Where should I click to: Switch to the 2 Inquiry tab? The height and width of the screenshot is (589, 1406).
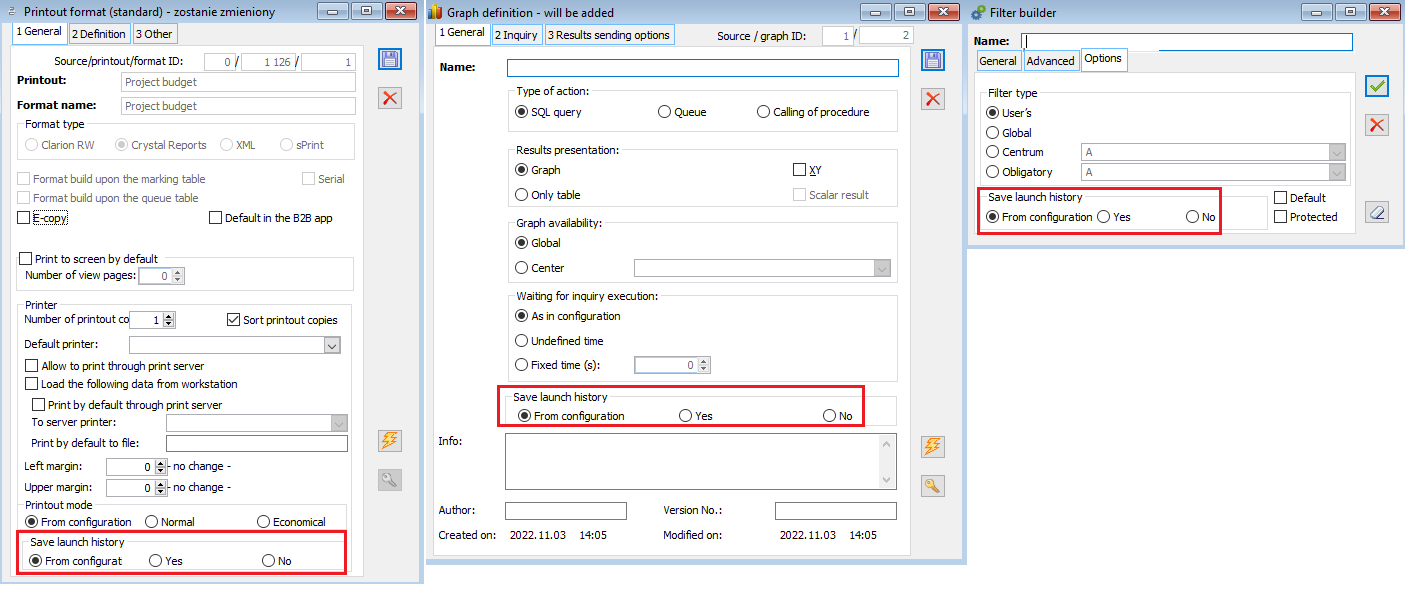[x=516, y=33]
